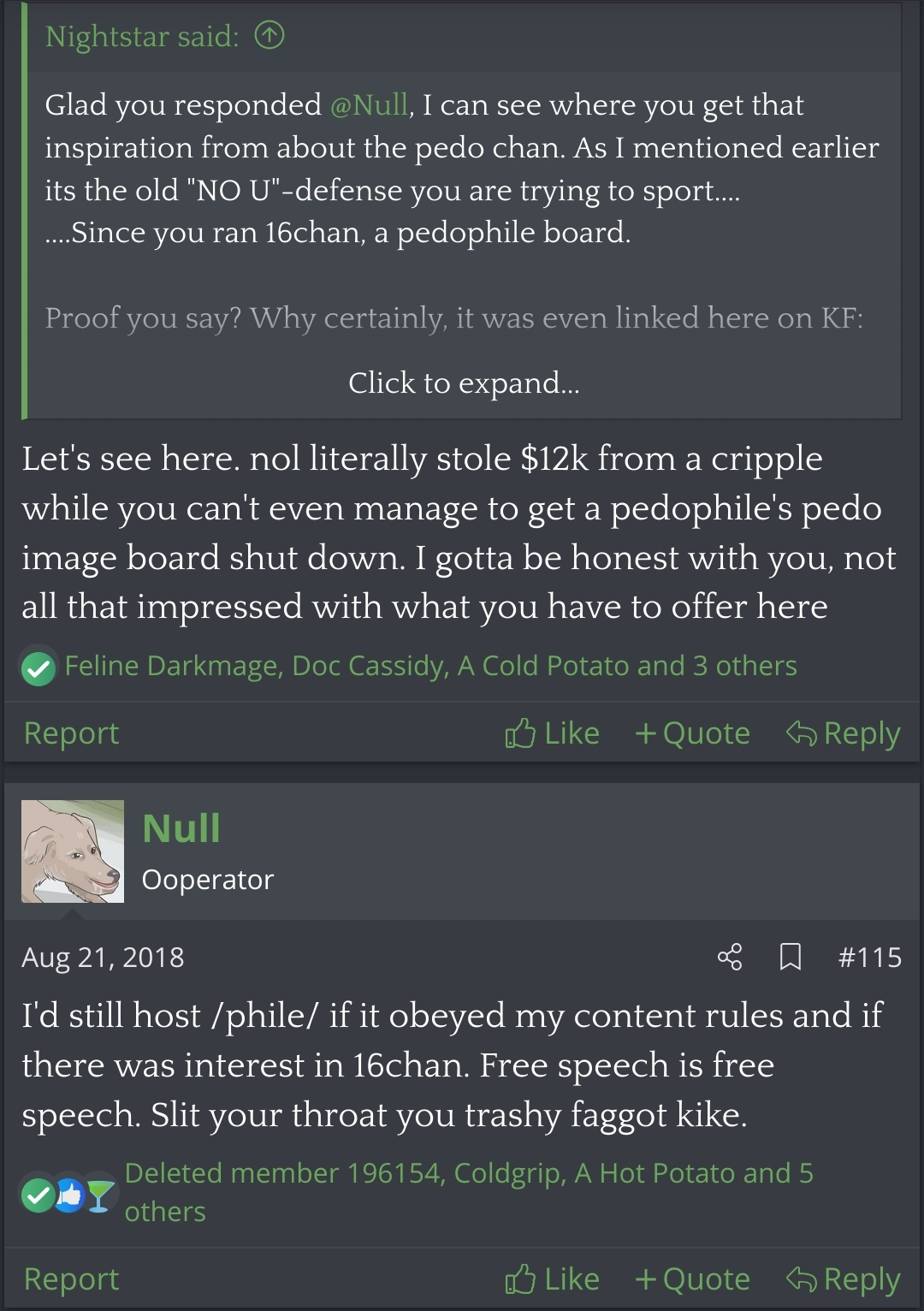The height and width of the screenshot is (1311, 924).
Task: Open the Null username profile link
Action: click(181, 828)
